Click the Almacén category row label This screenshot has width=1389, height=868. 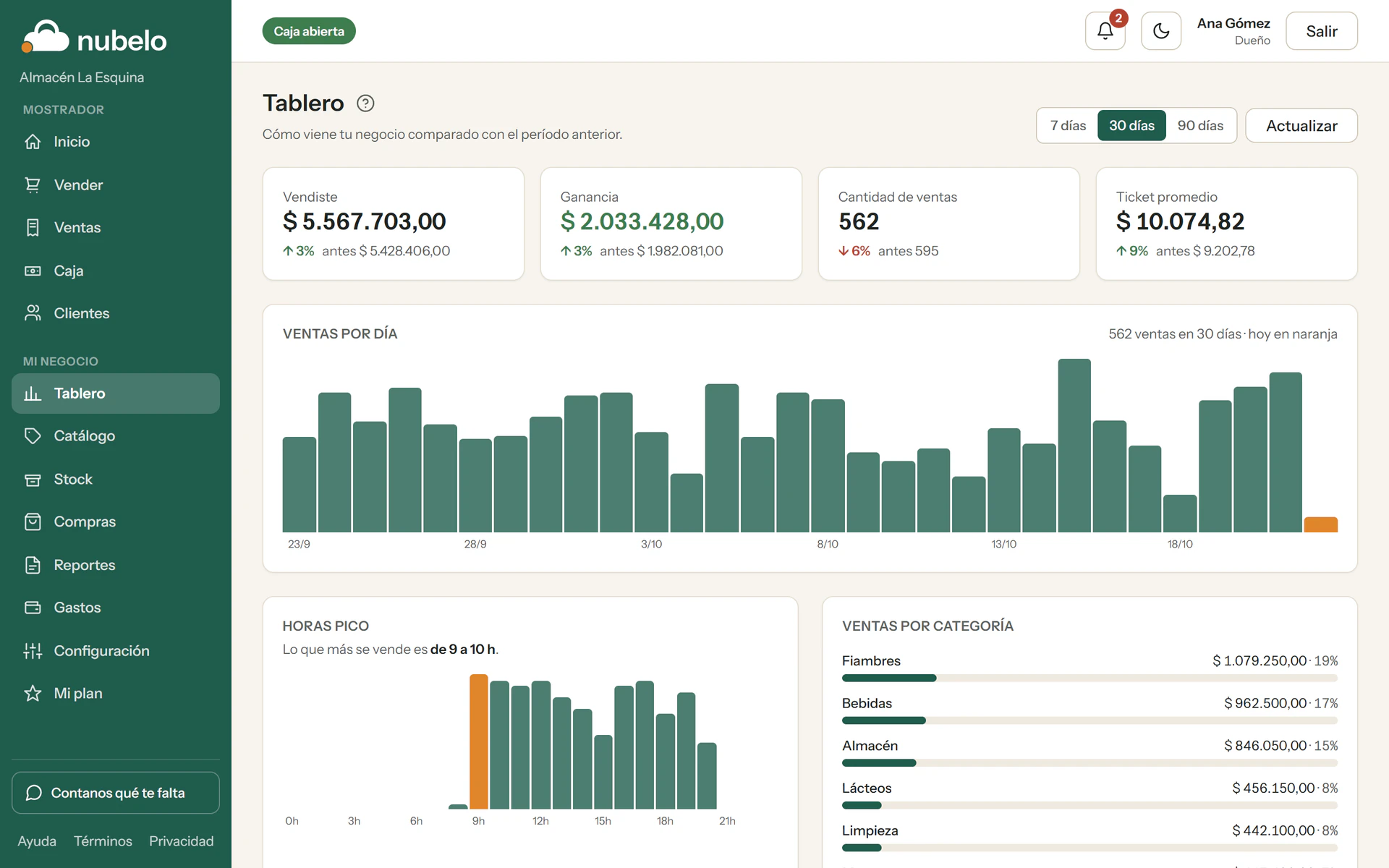(870, 746)
